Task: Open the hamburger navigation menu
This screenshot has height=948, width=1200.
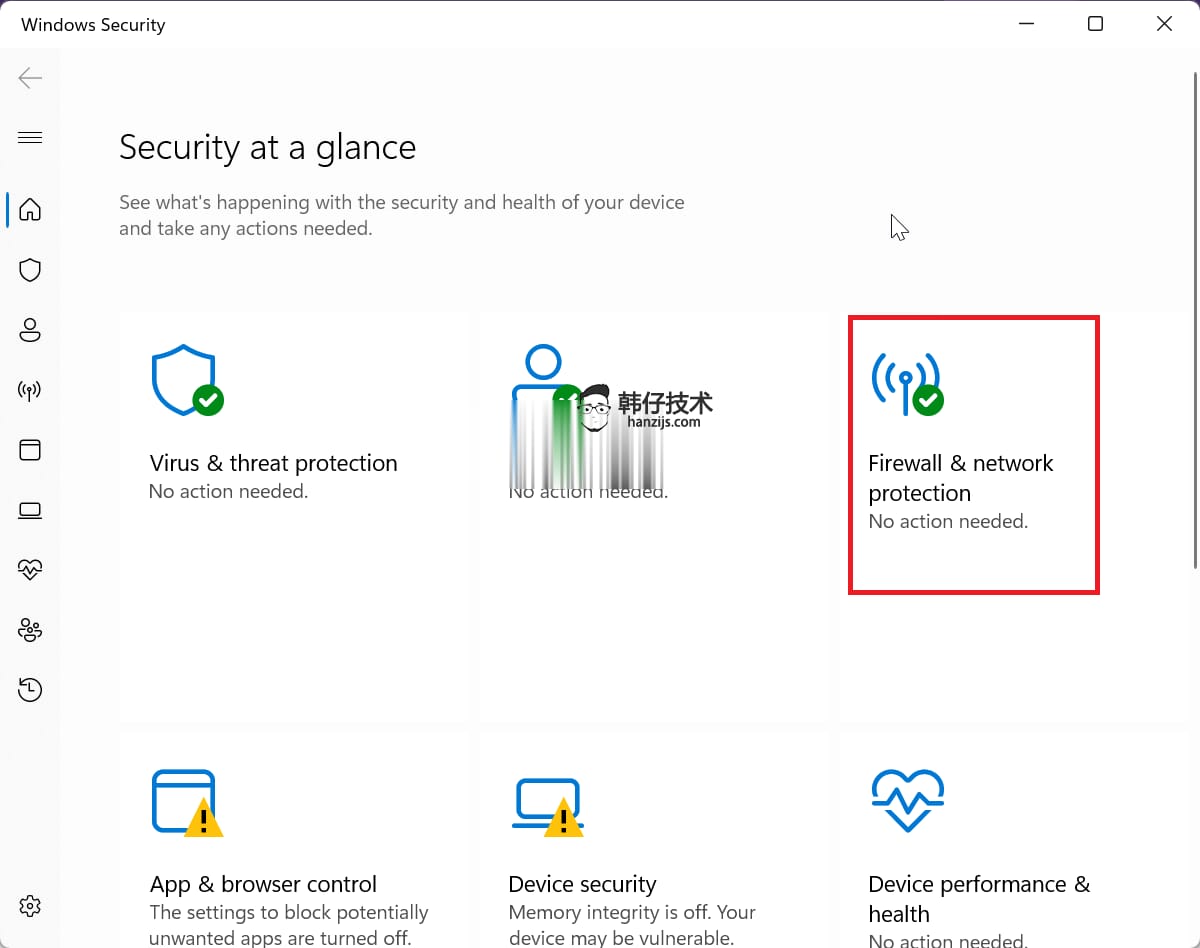Action: click(30, 137)
